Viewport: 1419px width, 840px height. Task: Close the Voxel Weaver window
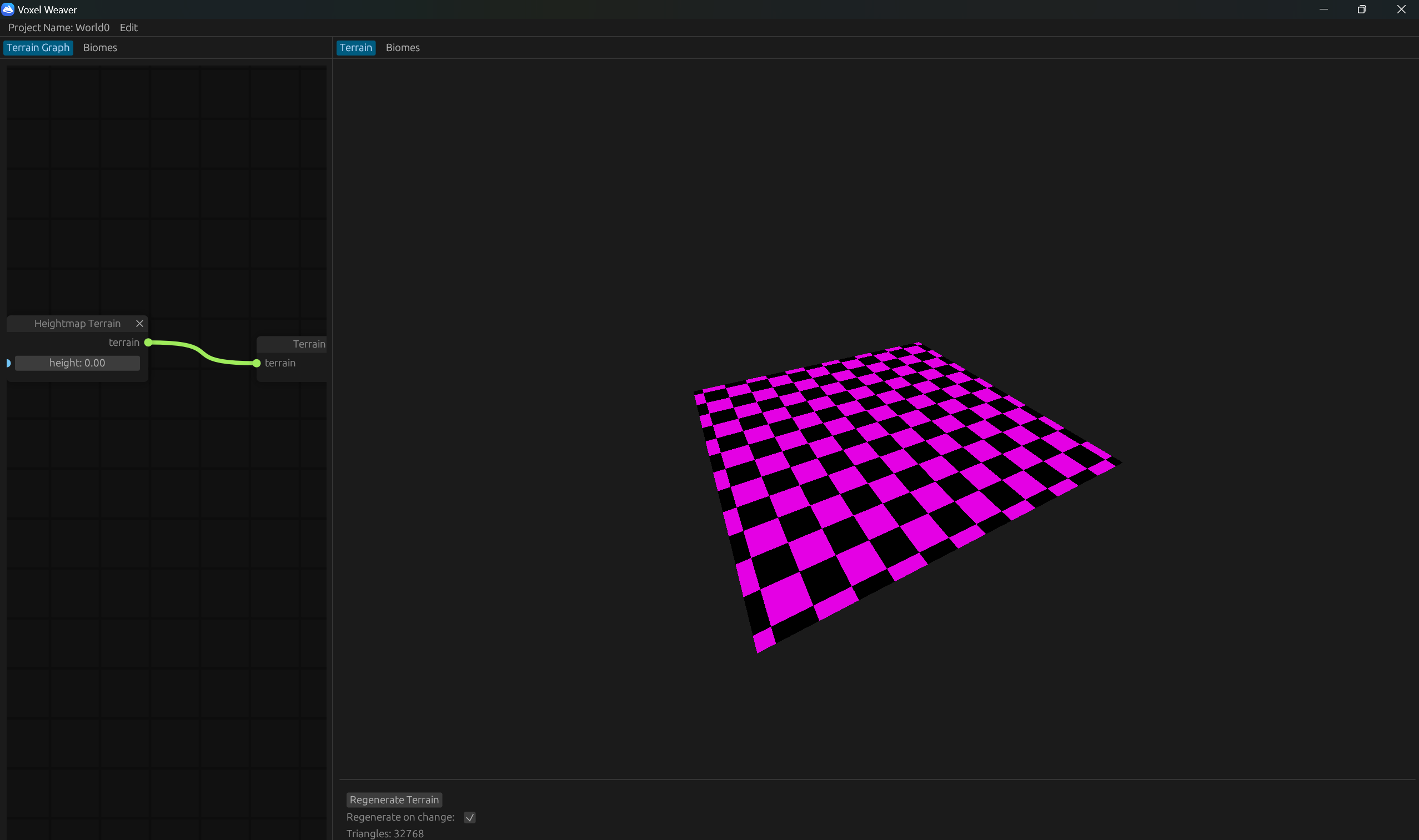pos(1401,9)
